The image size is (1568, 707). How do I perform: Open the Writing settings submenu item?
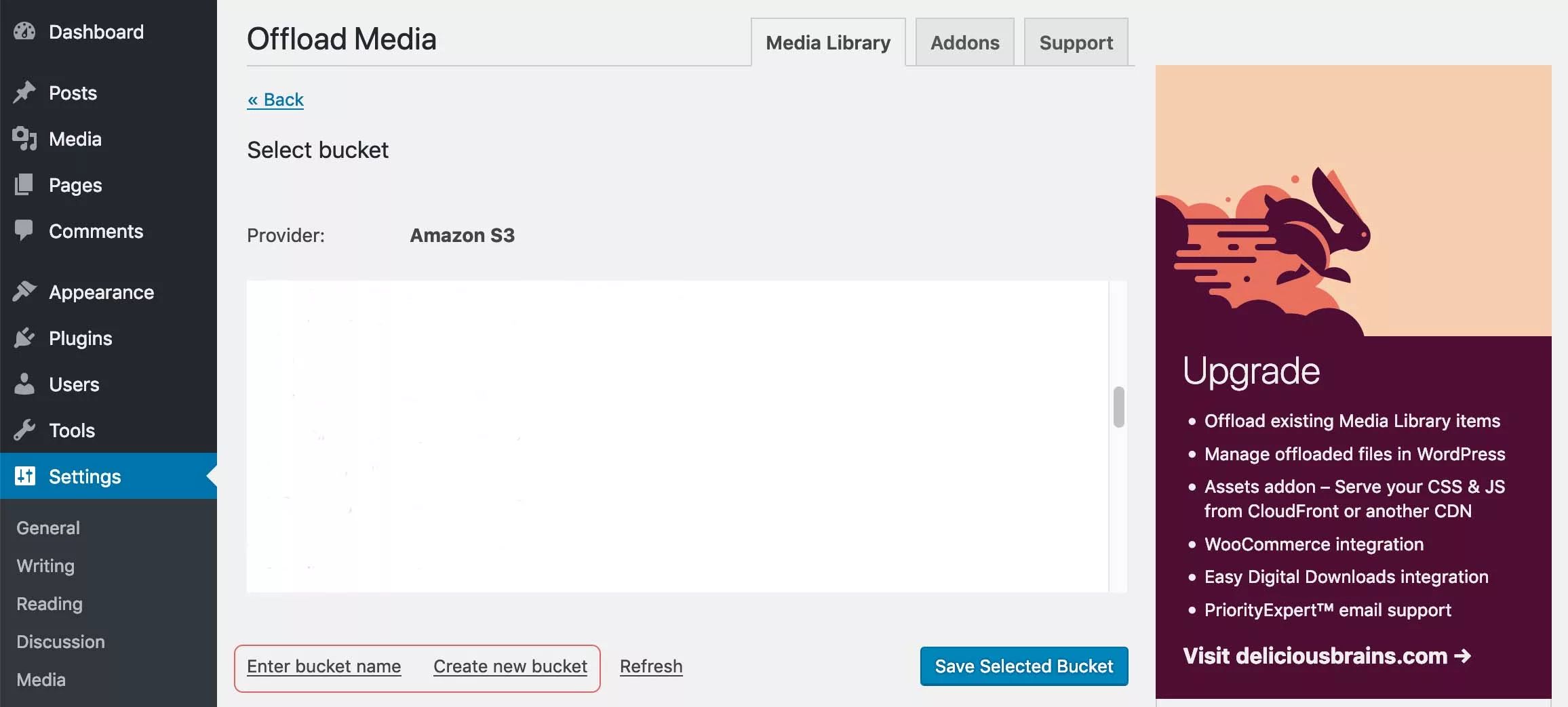(x=45, y=566)
